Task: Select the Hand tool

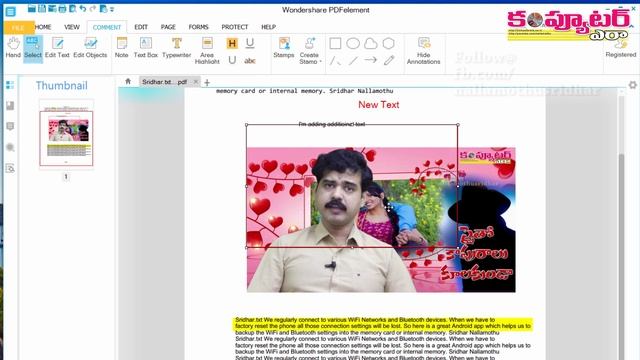Action: 13,48
